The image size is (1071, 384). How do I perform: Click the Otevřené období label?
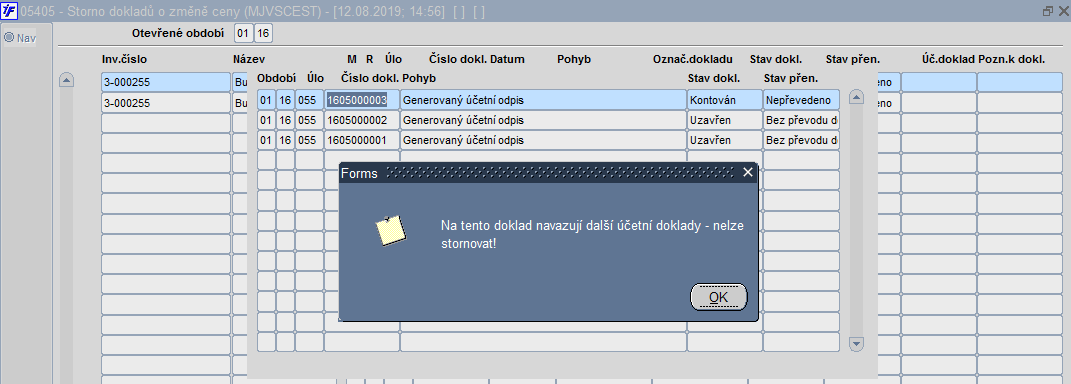(x=178, y=33)
